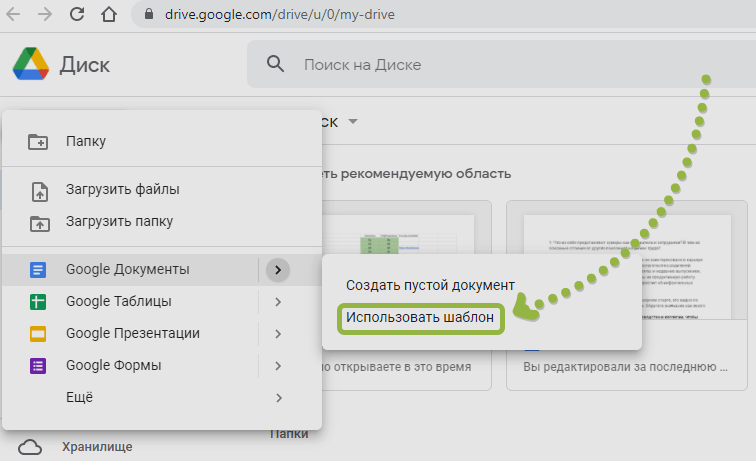Select Создать пустой документ
This screenshot has height=461, width=756.
[x=430, y=284]
